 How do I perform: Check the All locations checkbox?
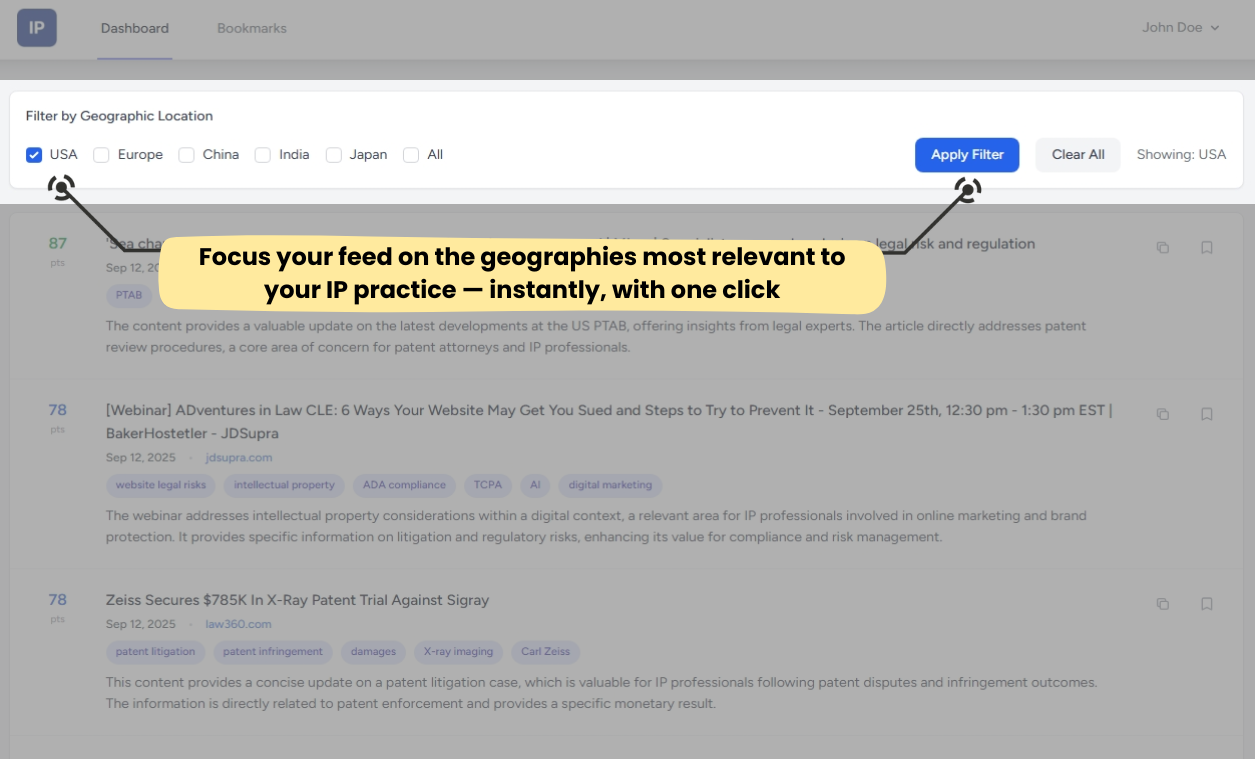411,155
